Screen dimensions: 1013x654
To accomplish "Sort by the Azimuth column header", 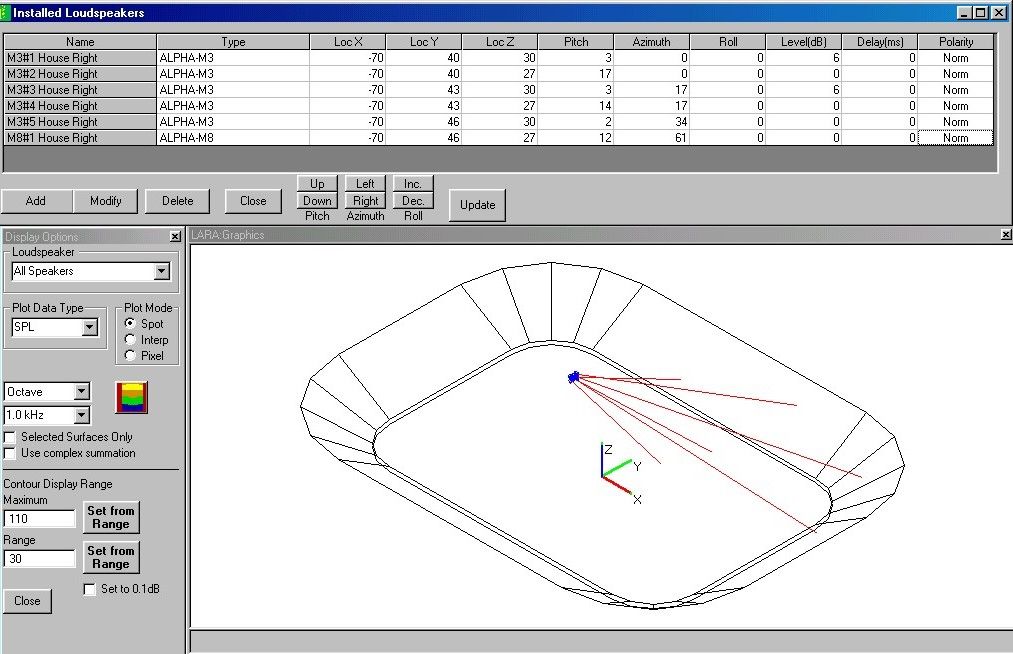I will pyautogui.click(x=651, y=42).
